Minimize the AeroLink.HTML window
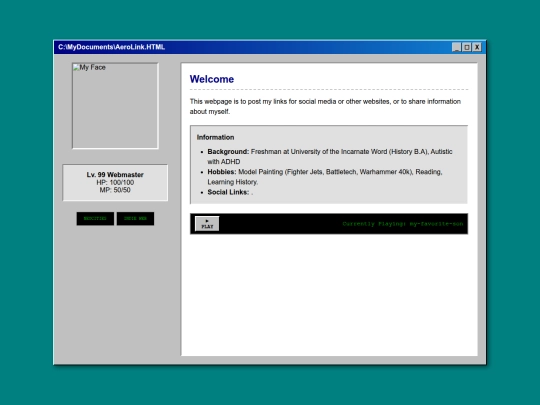The height and width of the screenshot is (405, 540). tap(456, 47)
